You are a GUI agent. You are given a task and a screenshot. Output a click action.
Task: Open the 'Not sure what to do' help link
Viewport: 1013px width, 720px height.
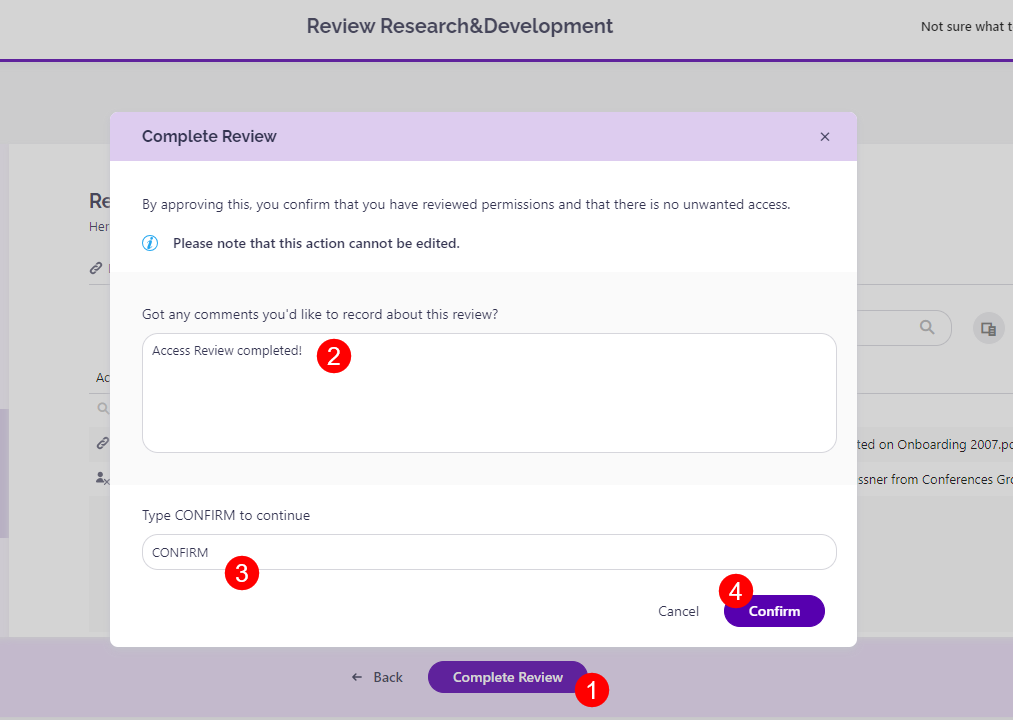965,26
